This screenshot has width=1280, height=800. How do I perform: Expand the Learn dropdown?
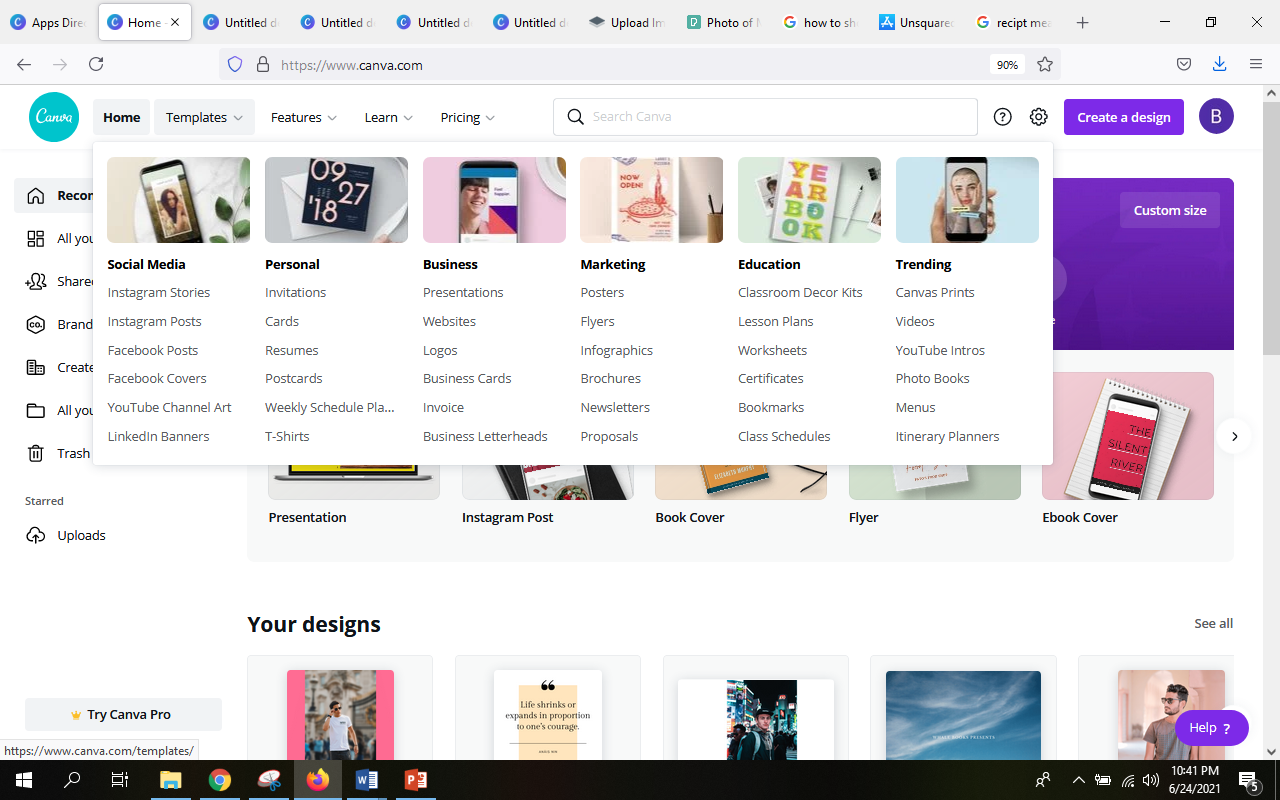388,117
